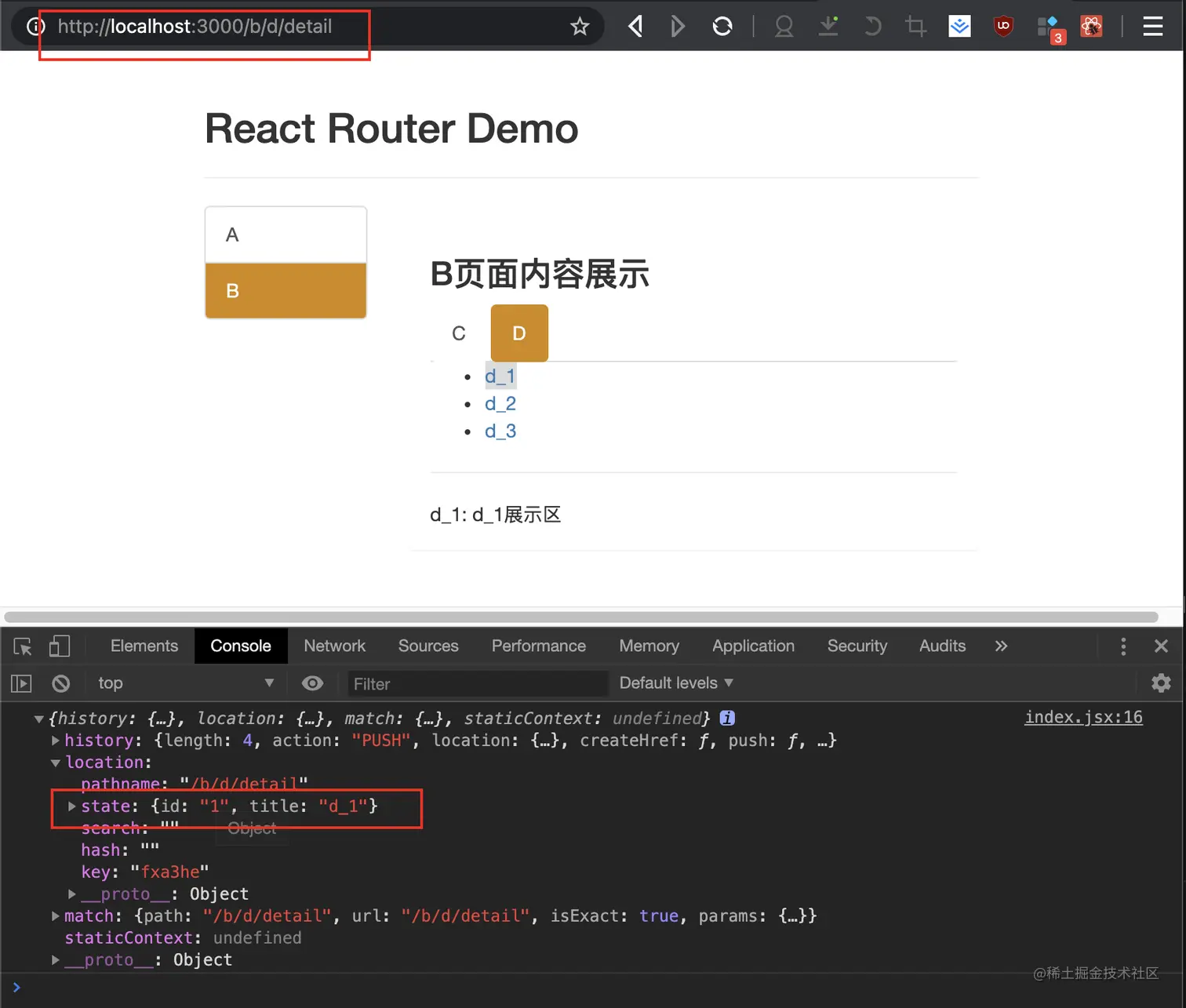Screen dimensions: 1186x1008
Task: Click the hash: "" property row
Action: 120,850
